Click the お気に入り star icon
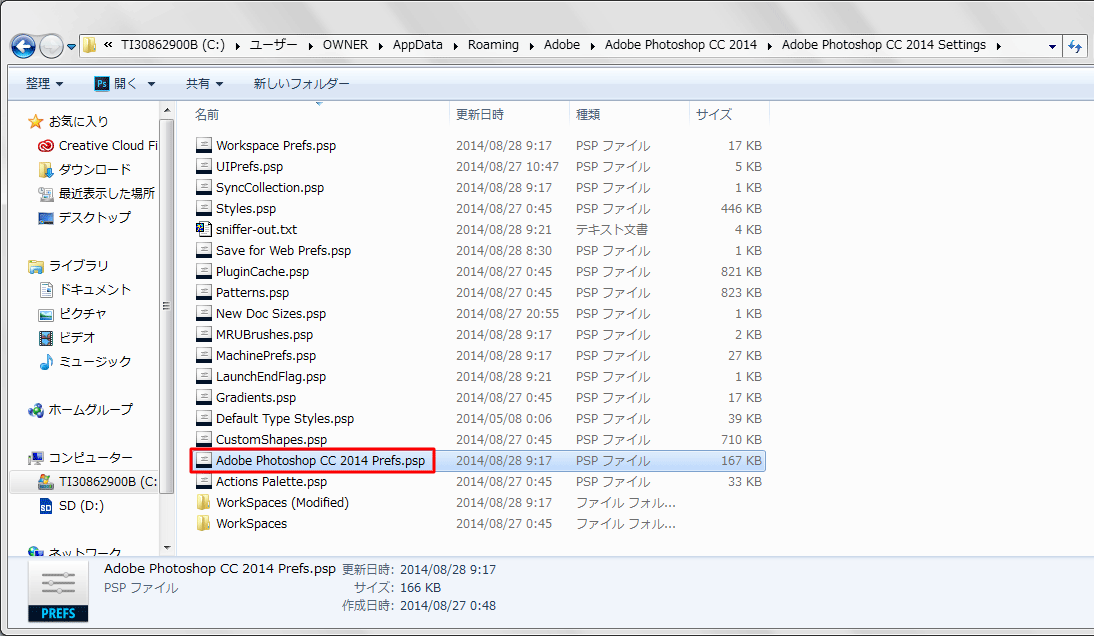The width and height of the screenshot is (1094, 636). (36, 122)
